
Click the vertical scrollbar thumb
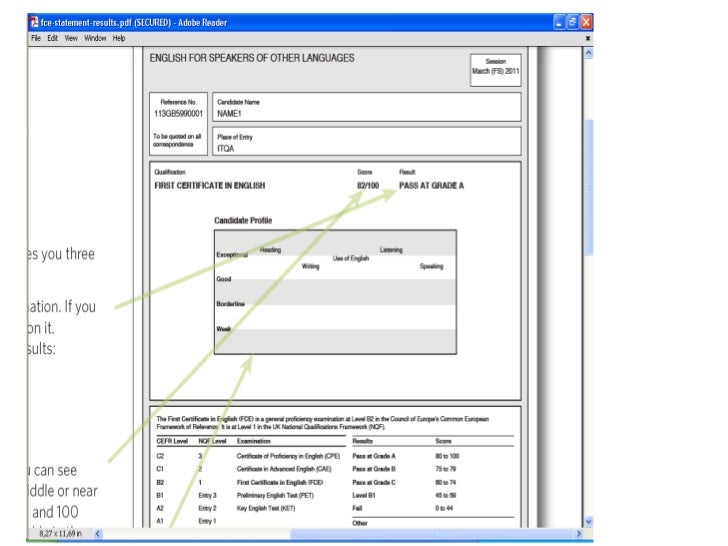click(589, 187)
